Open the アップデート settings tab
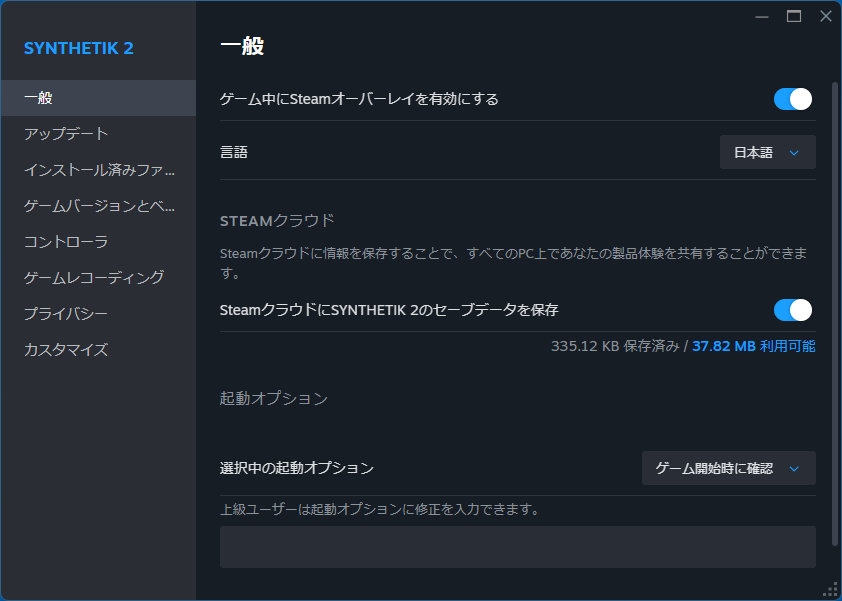The width and height of the screenshot is (842, 601). [x=98, y=134]
